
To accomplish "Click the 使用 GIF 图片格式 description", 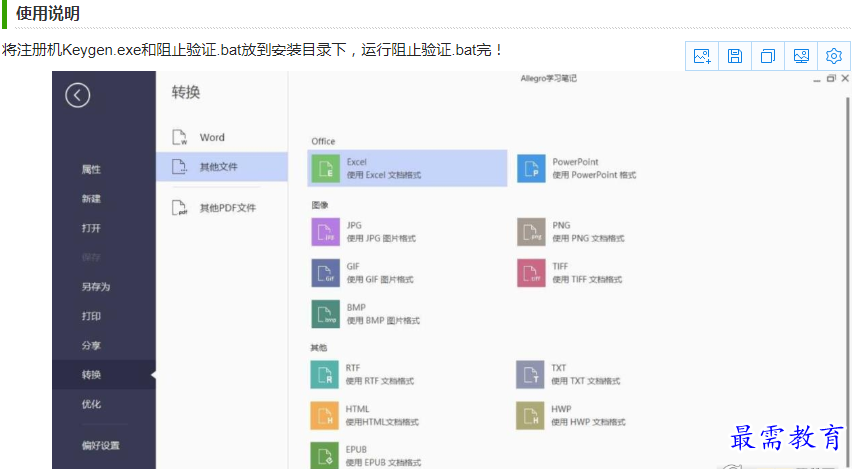I will pos(380,279).
